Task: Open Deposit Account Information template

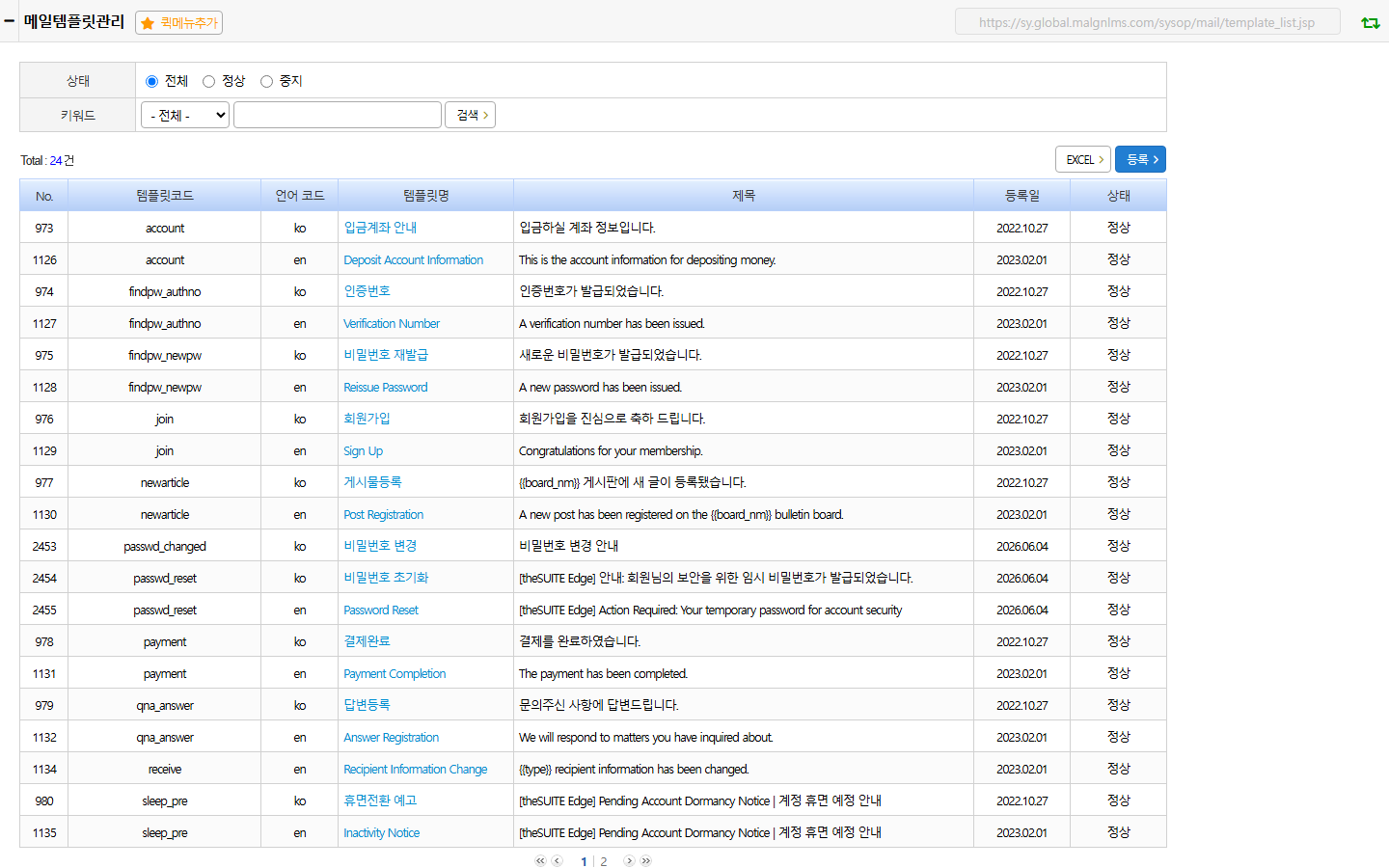Action: 414,259
